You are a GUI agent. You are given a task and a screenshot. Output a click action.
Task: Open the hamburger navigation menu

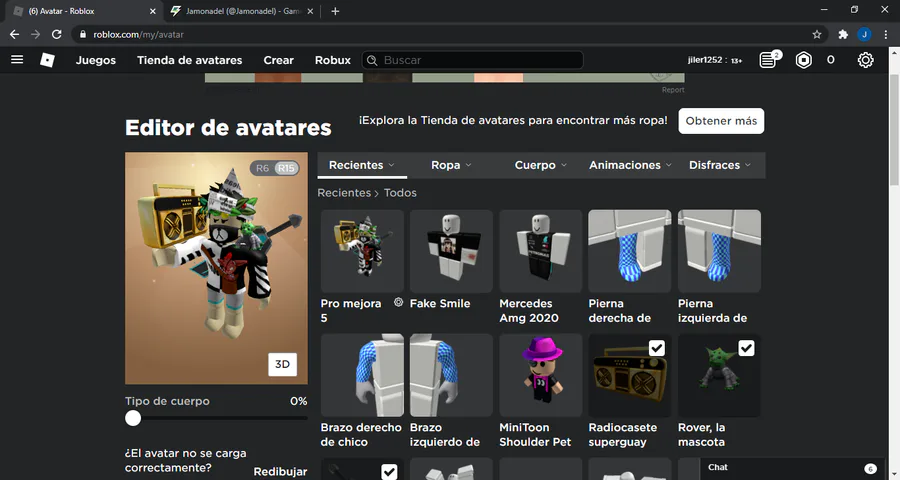coord(17,60)
